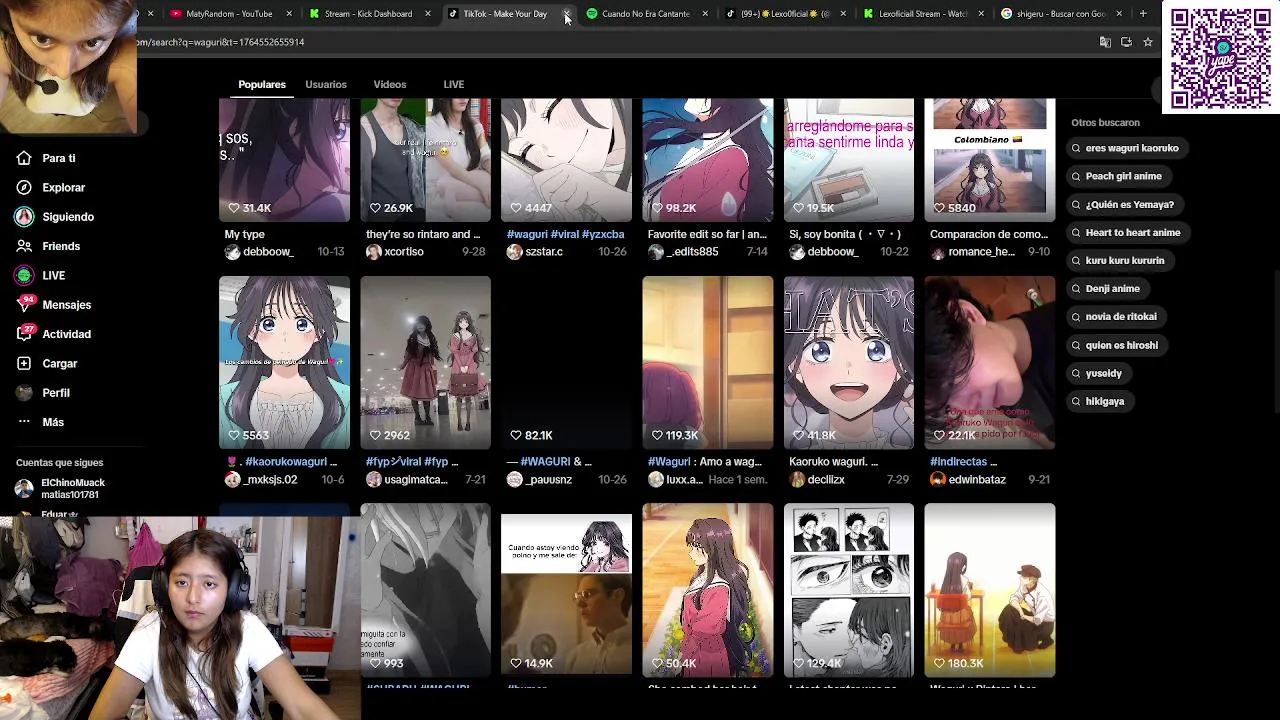
Task: Click the install app icon in address bar
Action: click(x=1126, y=42)
